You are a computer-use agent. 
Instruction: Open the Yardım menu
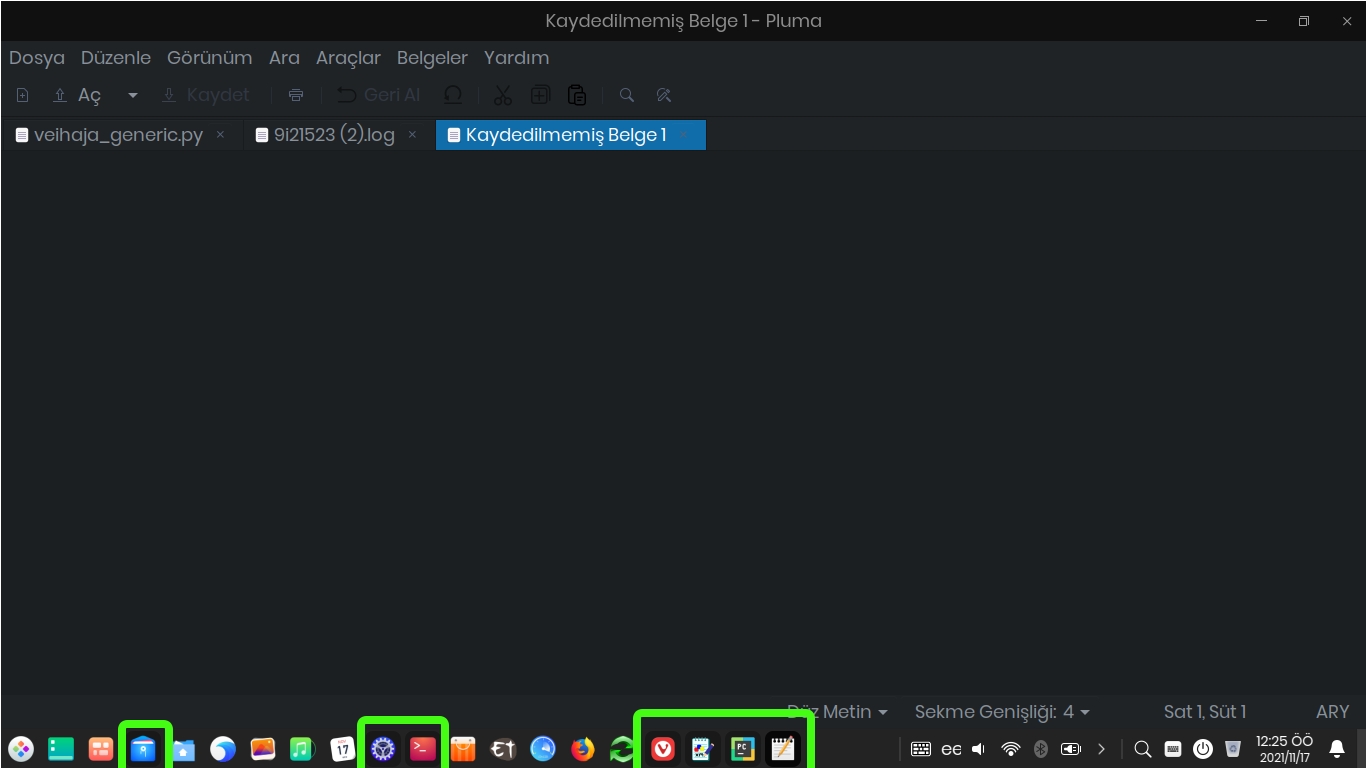[x=516, y=58]
